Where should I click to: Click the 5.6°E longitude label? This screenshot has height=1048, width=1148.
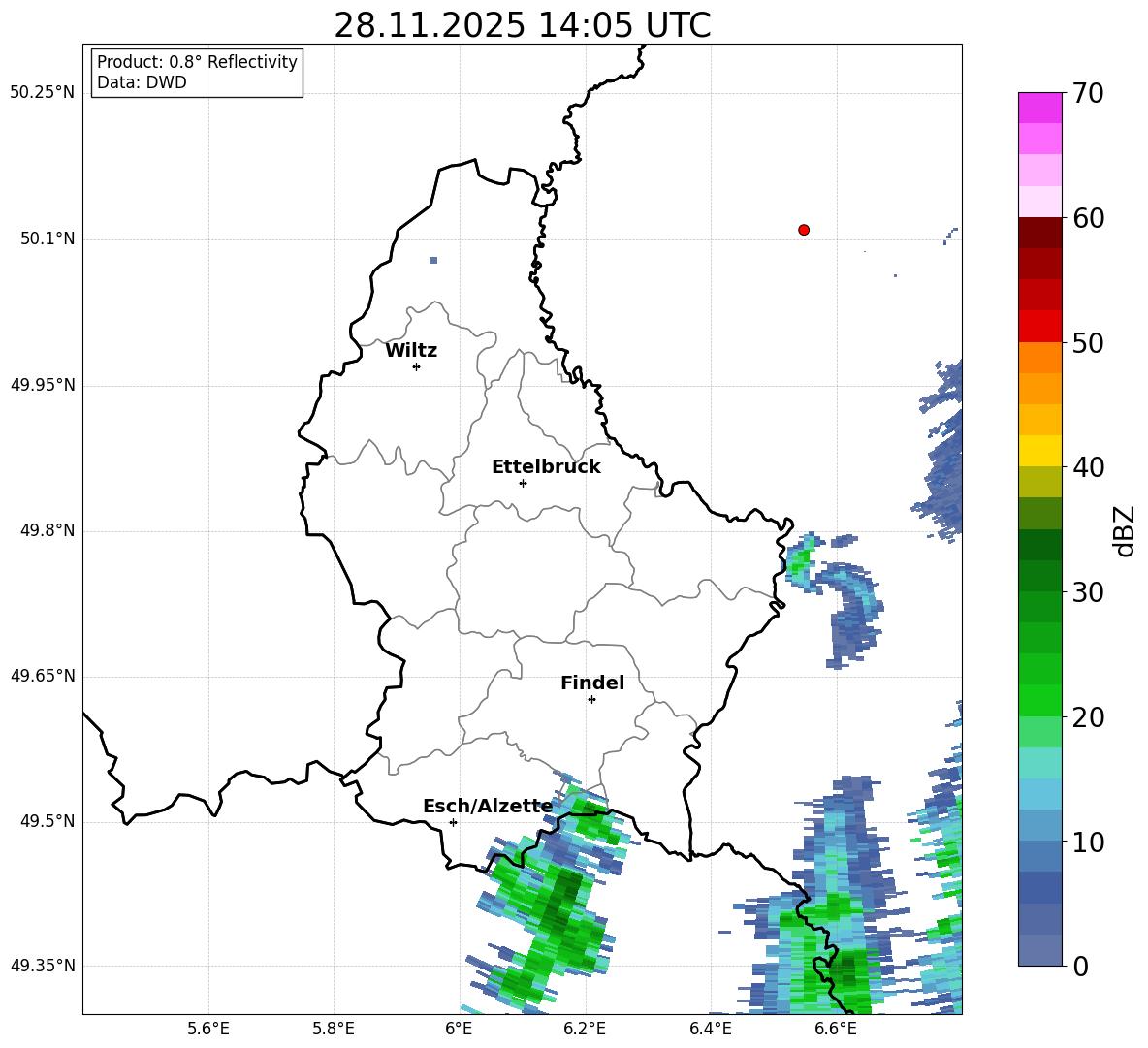point(208,1030)
